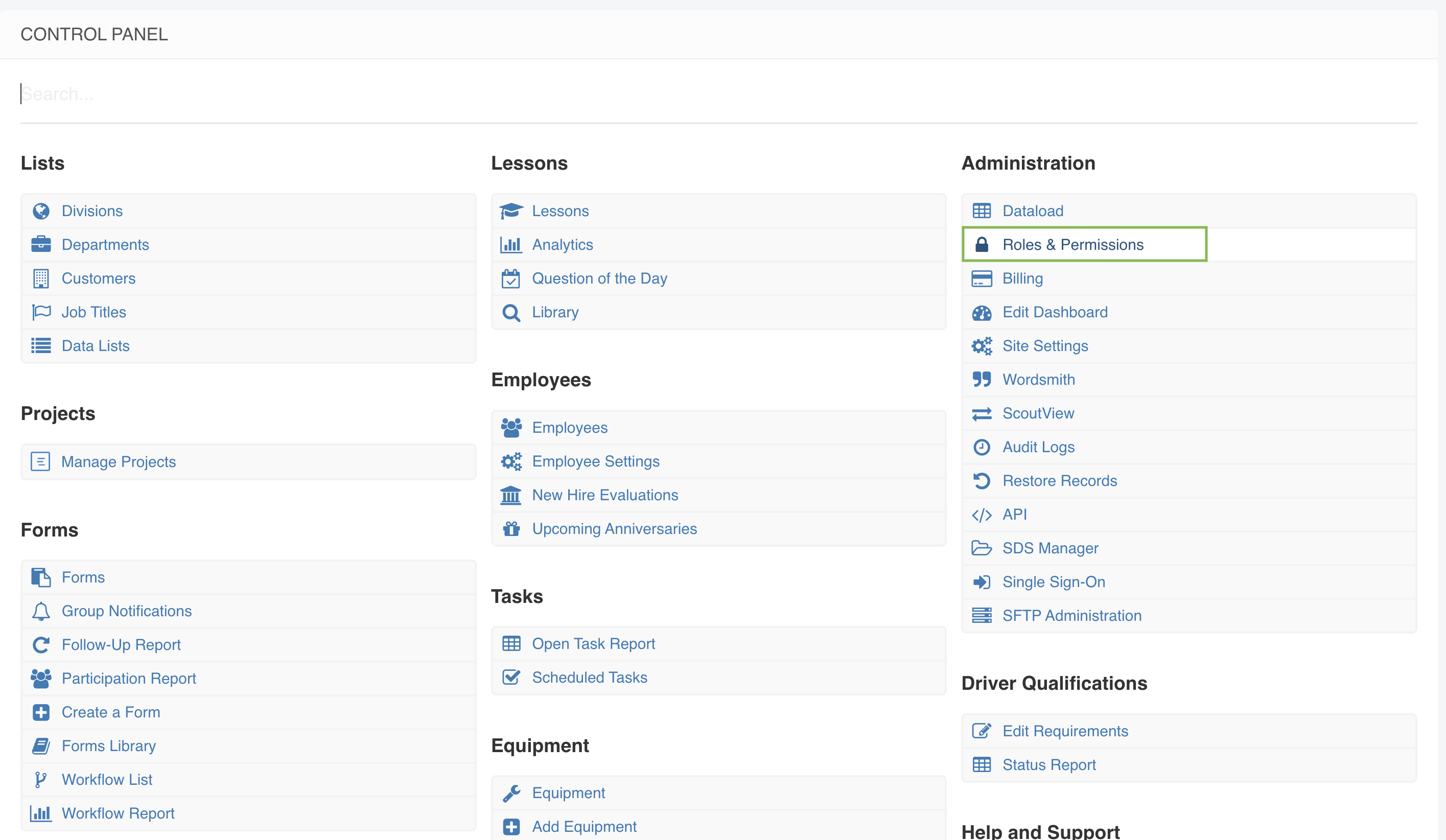Click the wrench icon next to Equipment
The width and height of the screenshot is (1446, 840).
point(511,793)
